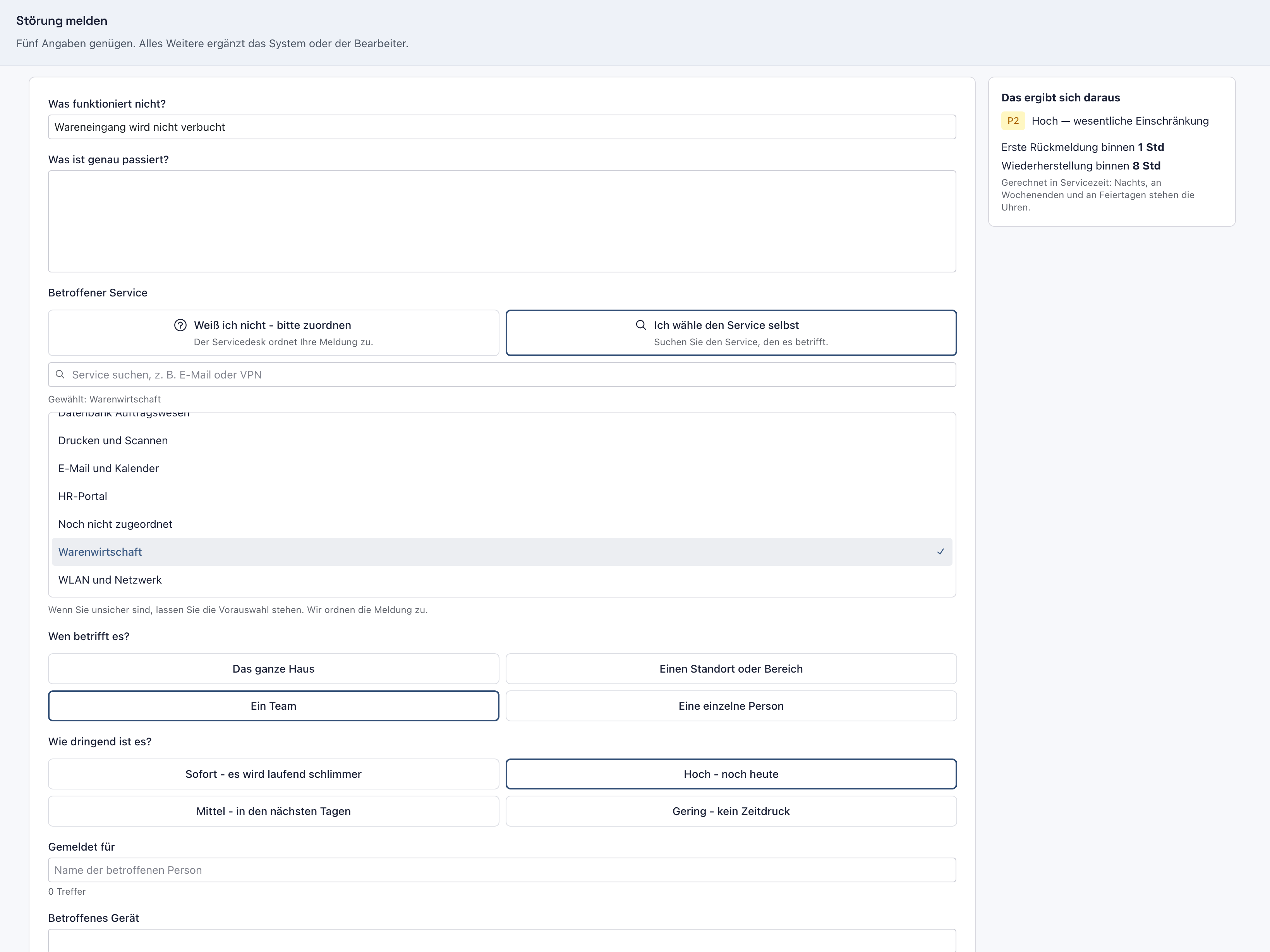Pick 'WLAN und Netzwerk' from service list
This screenshot has width=1270, height=952.
point(502,580)
